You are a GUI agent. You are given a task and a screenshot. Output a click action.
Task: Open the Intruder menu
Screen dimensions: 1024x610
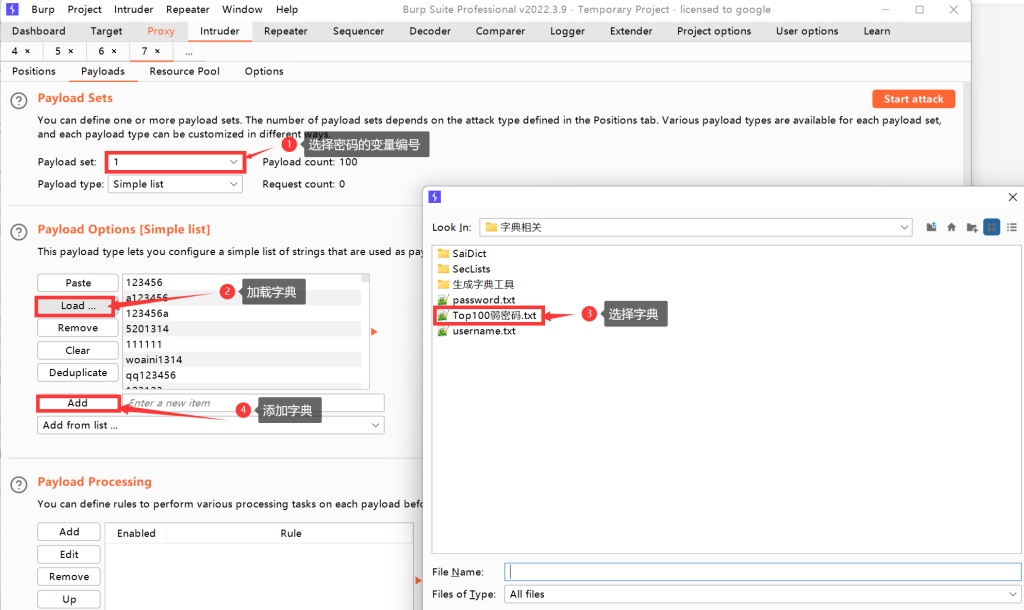pos(133,9)
